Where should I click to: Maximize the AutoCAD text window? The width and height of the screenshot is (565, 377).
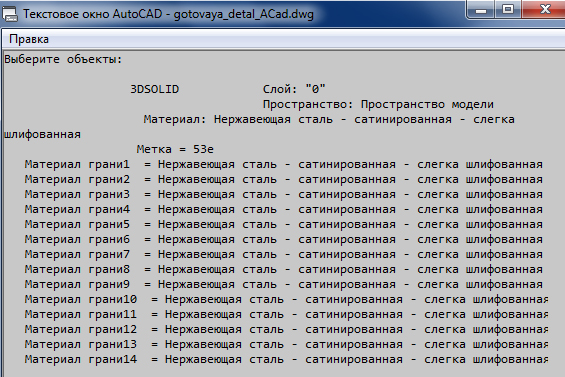point(507,10)
